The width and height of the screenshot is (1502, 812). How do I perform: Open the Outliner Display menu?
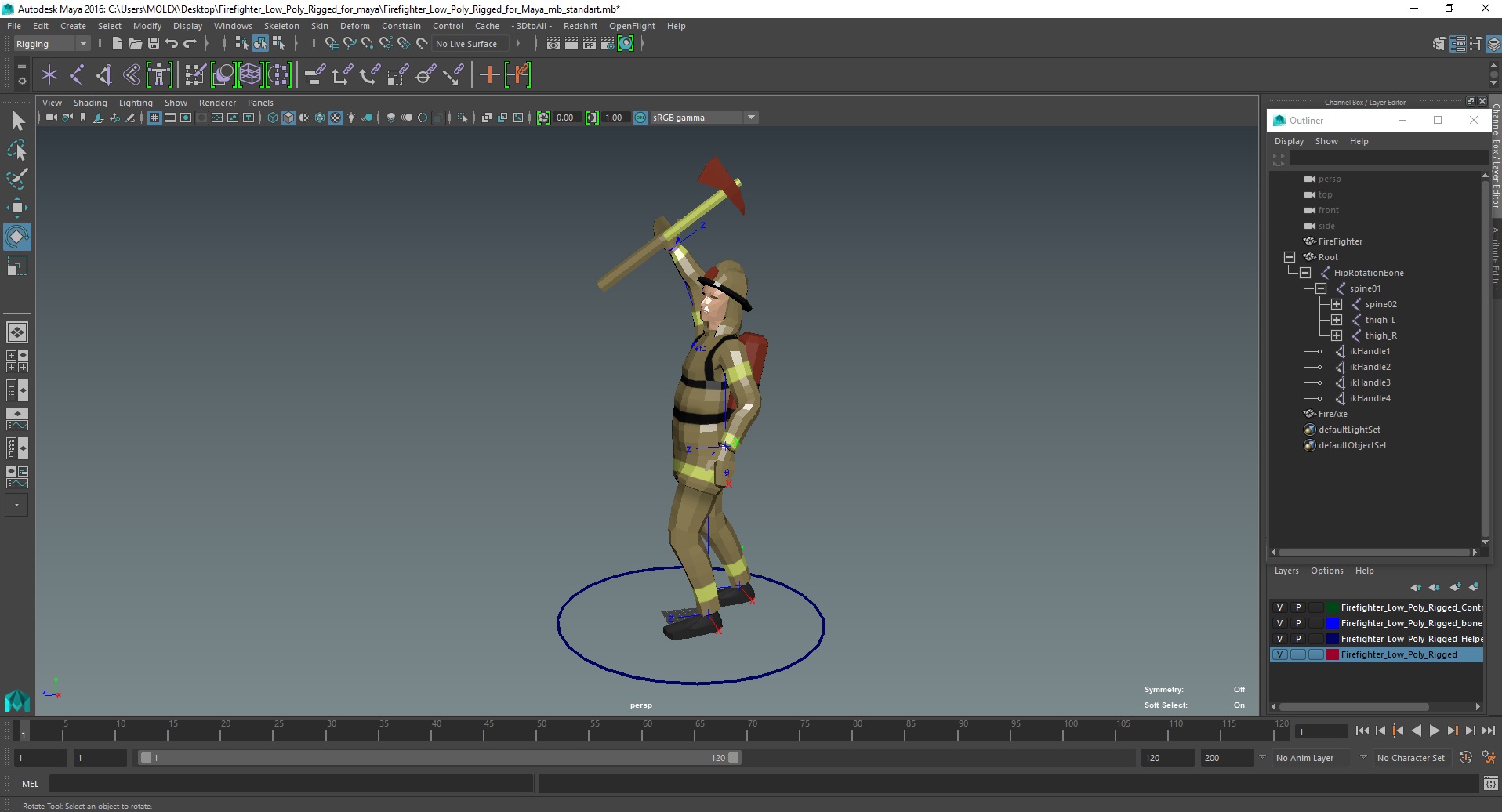point(1289,141)
